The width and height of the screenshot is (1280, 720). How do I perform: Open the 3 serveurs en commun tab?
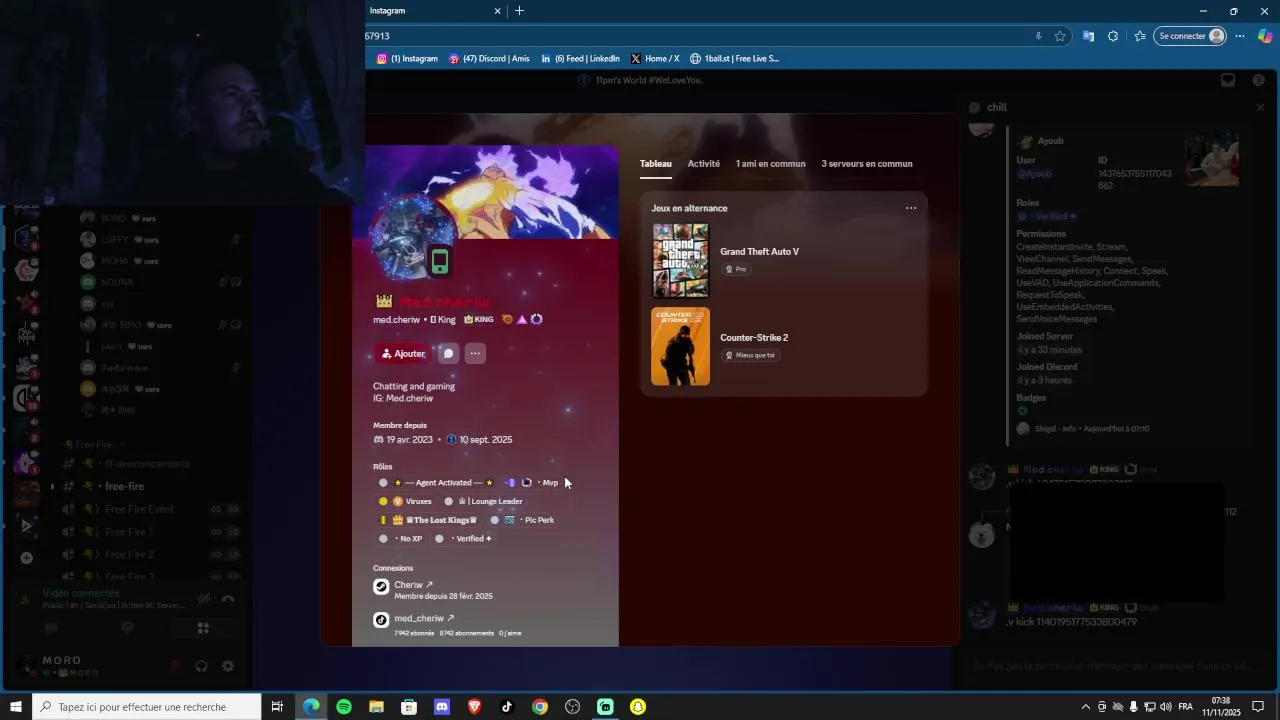point(867,164)
